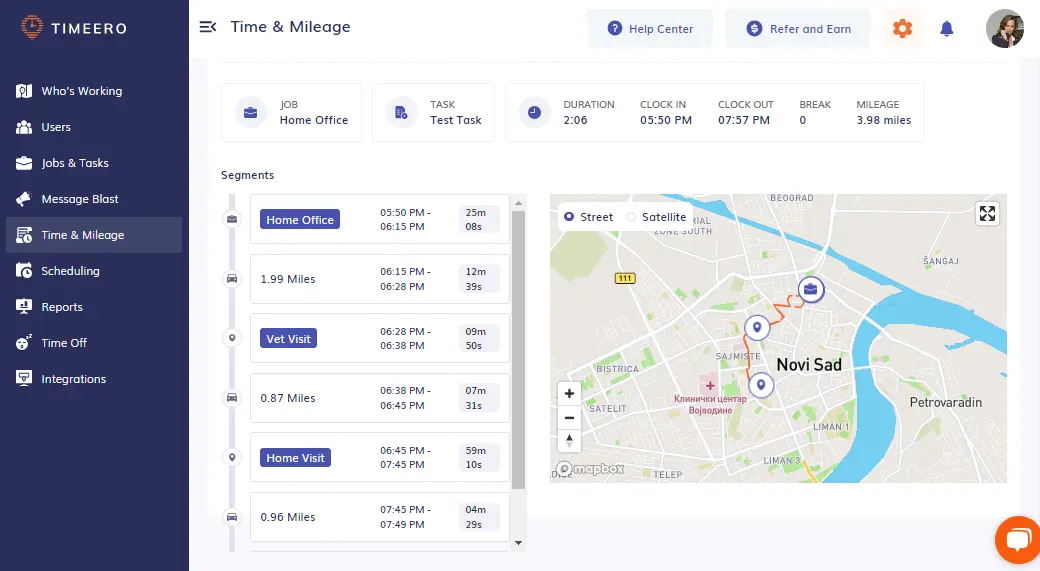Open the orange settings gear
The height and width of the screenshot is (571, 1040).
(902, 29)
